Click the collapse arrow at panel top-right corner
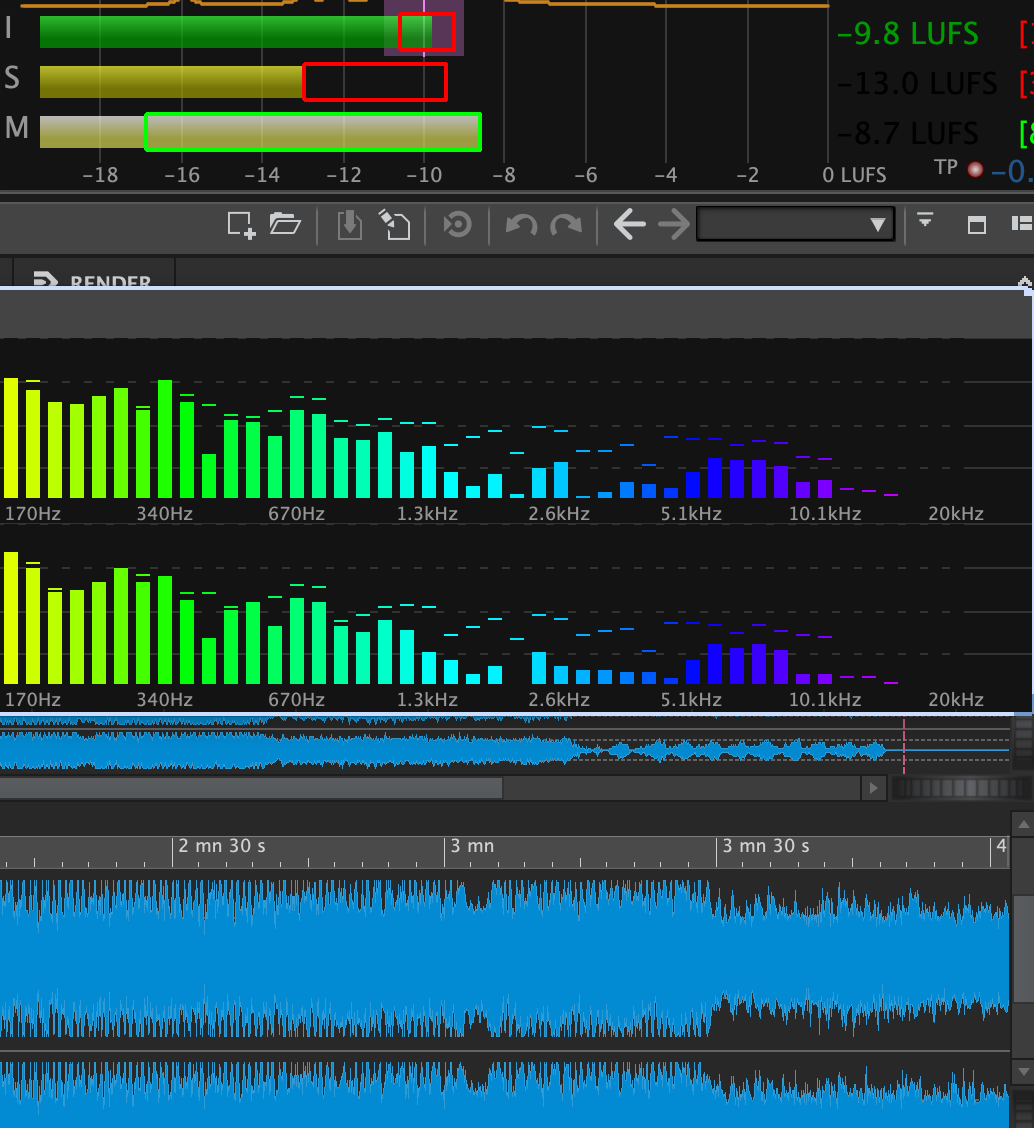 click(x=1025, y=283)
